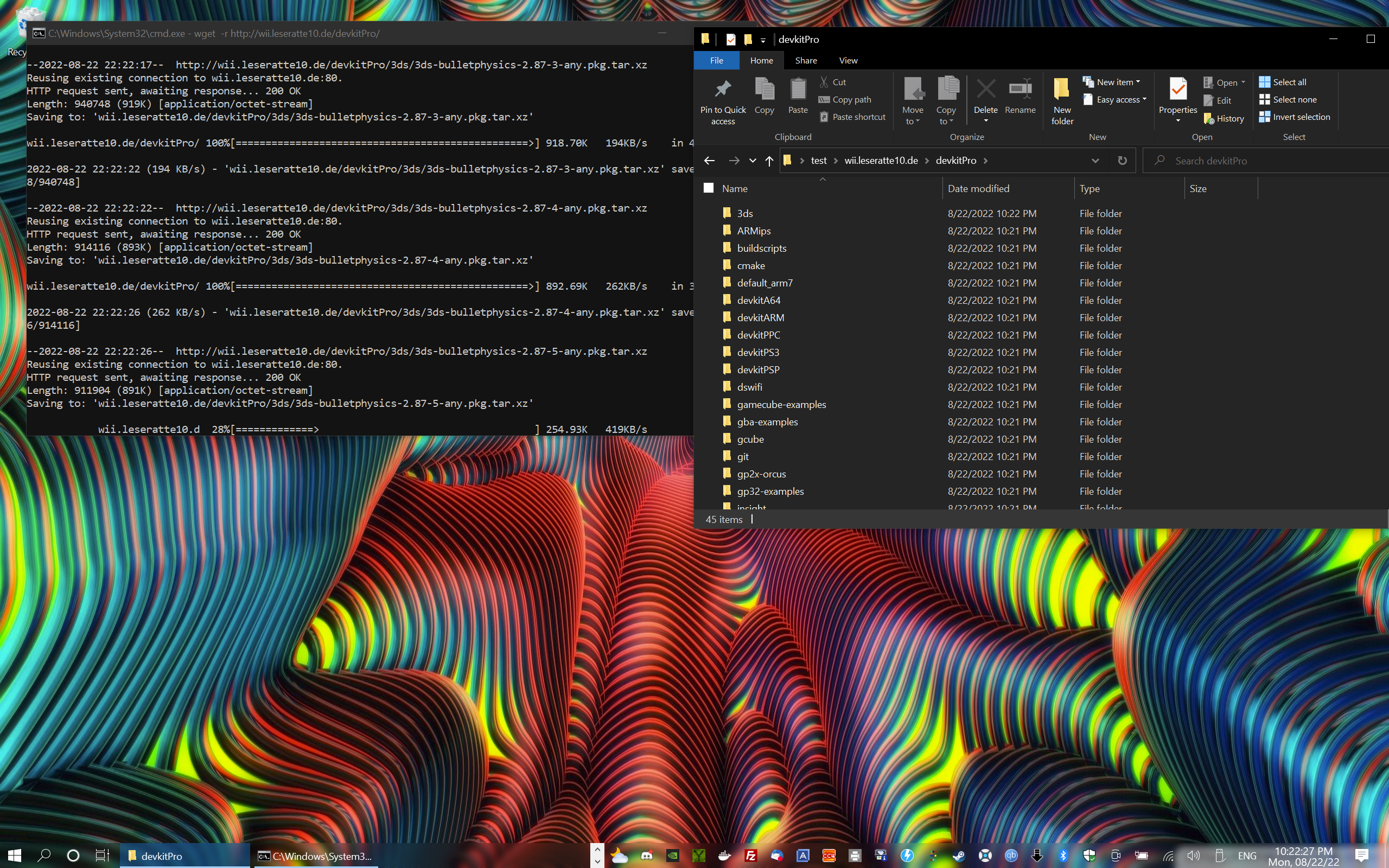Click the Cut scissors icon
The image size is (1389, 868).
pyautogui.click(x=824, y=82)
